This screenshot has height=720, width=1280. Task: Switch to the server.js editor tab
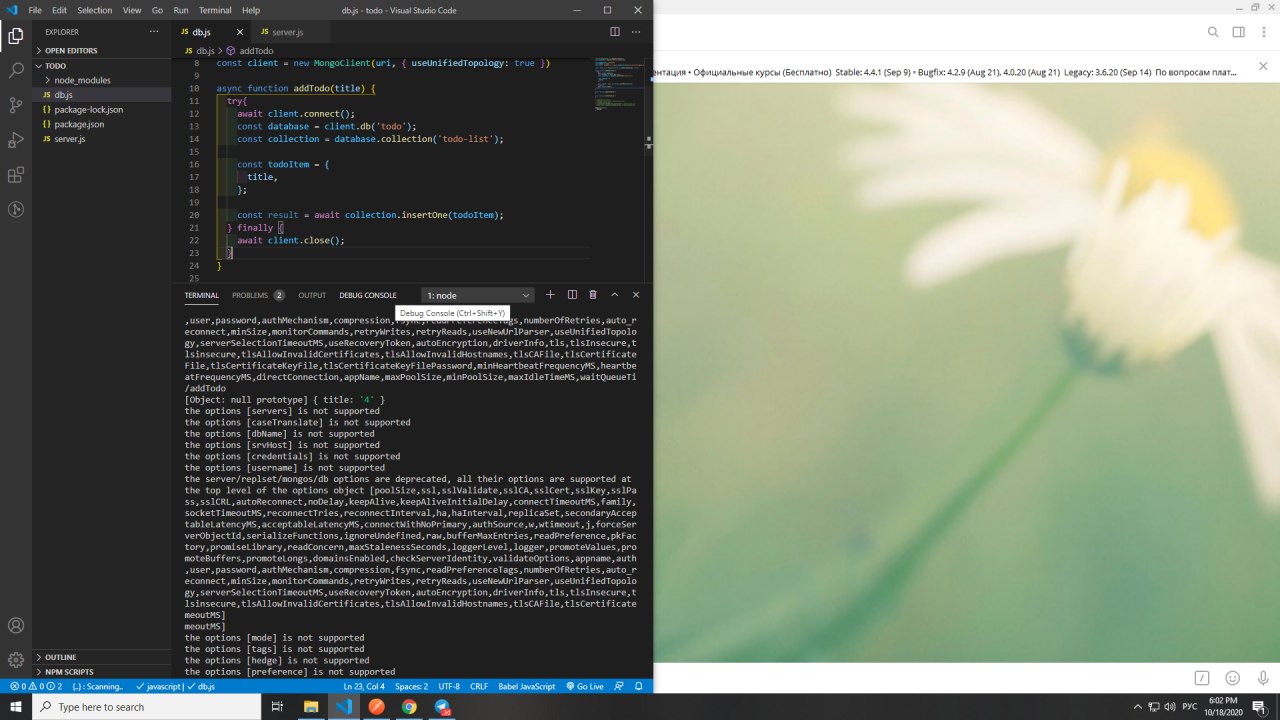click(287, 32)
